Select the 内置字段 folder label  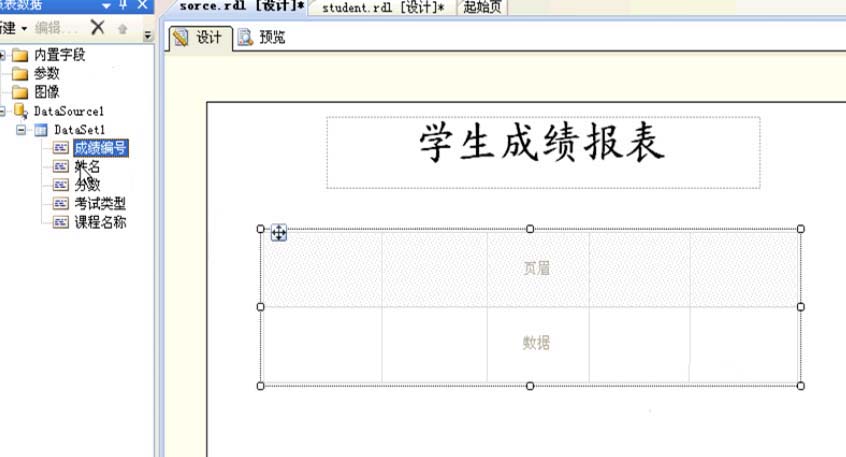pyautogui.click(x=60, y=55)
